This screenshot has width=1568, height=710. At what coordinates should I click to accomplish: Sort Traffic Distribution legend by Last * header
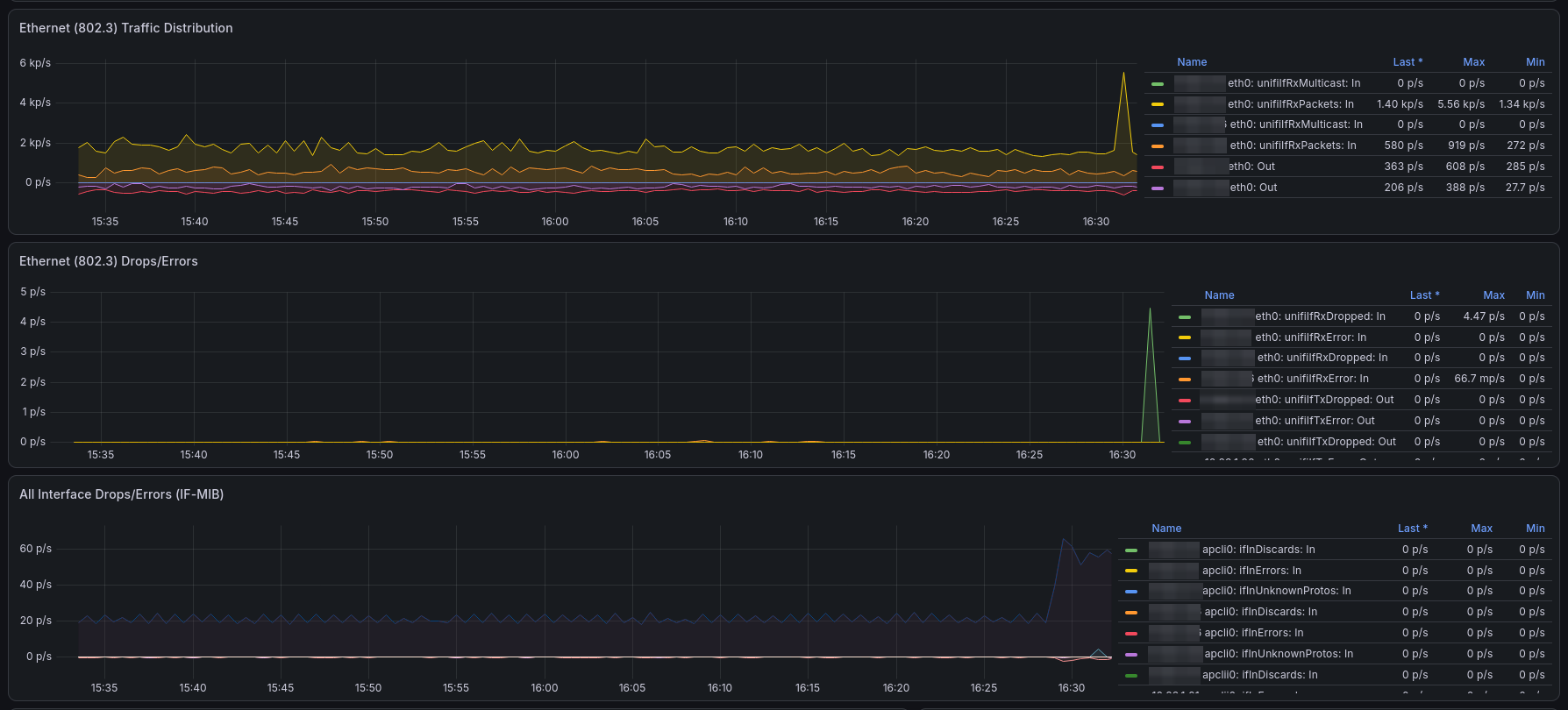pos(1408,62)
